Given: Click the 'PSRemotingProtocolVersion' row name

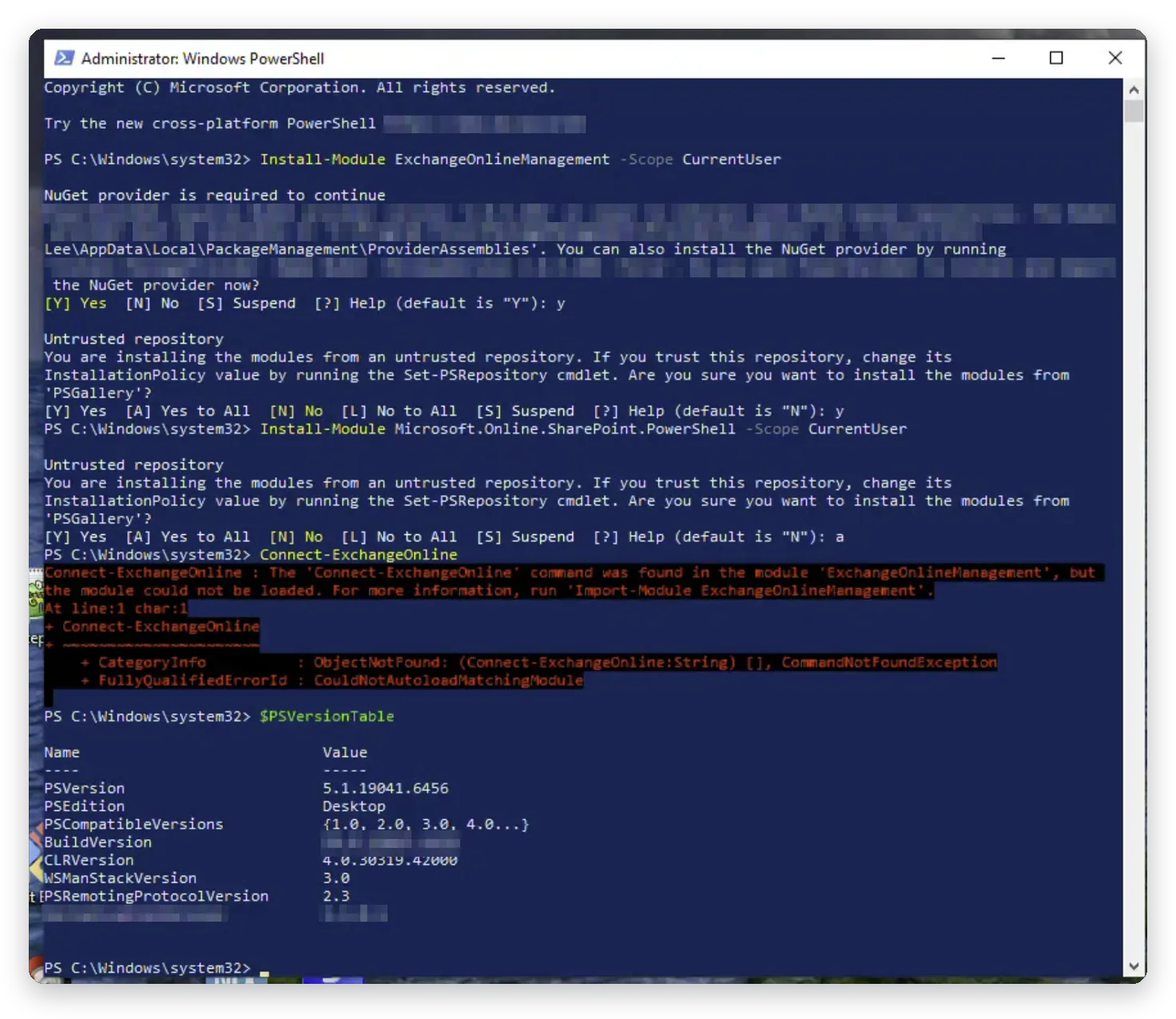Looking at the screenshot, I should pyautogui.click(x=156, y=896).
